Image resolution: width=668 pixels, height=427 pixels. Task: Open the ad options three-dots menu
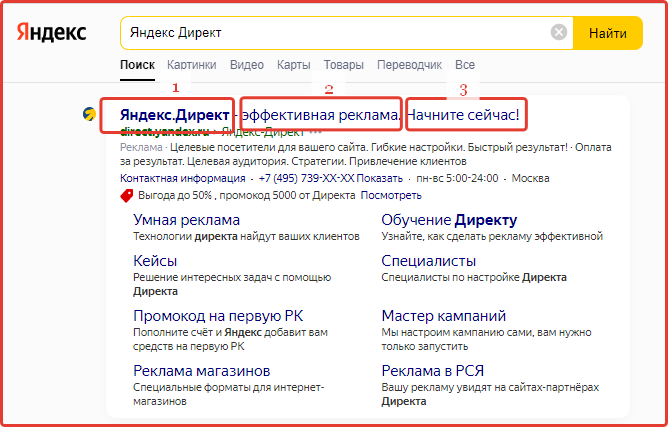pyautogui.click(x=317, y=132)
